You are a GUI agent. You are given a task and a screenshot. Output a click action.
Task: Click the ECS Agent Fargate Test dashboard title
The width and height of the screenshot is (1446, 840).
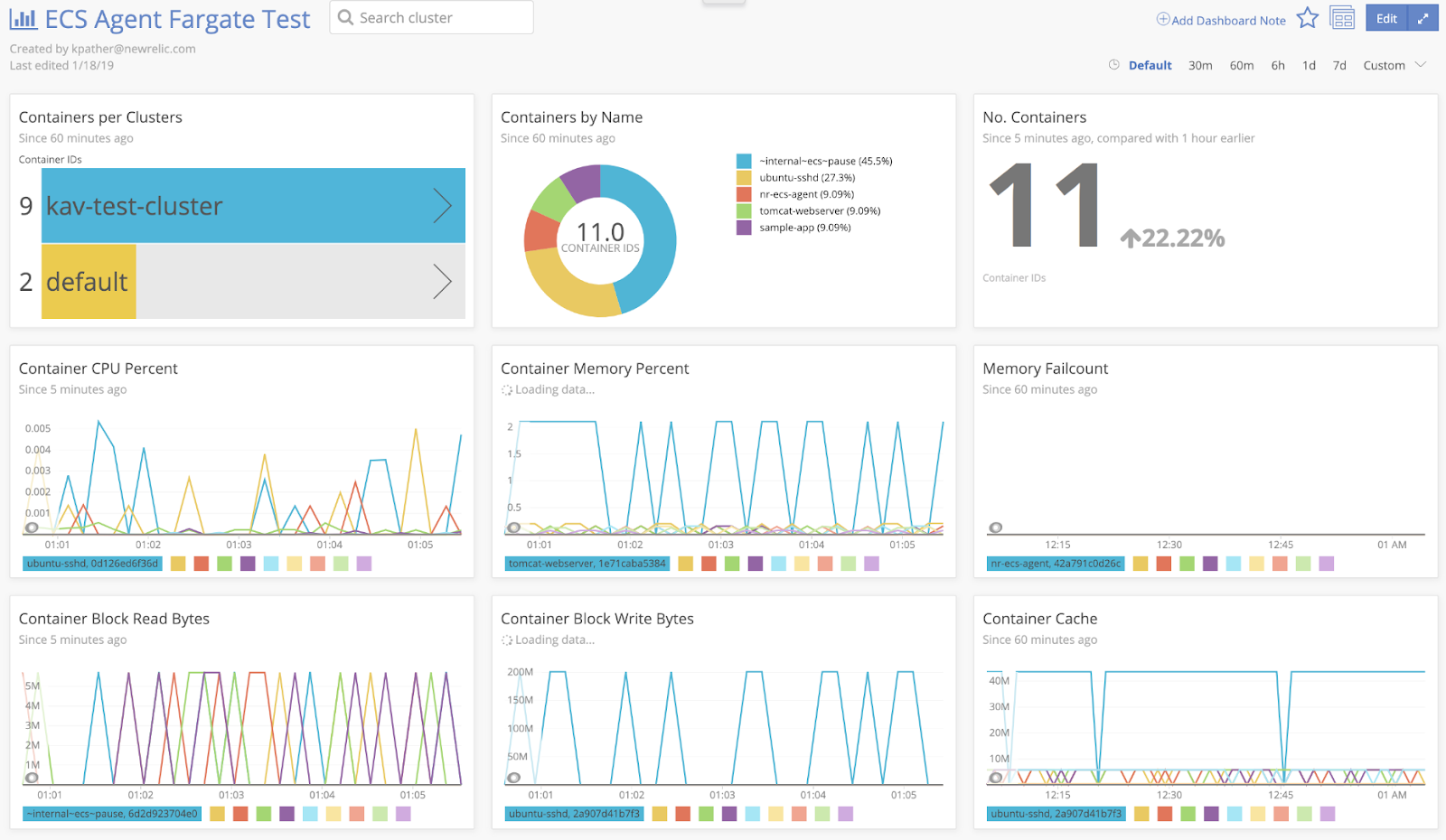[177, 19]
